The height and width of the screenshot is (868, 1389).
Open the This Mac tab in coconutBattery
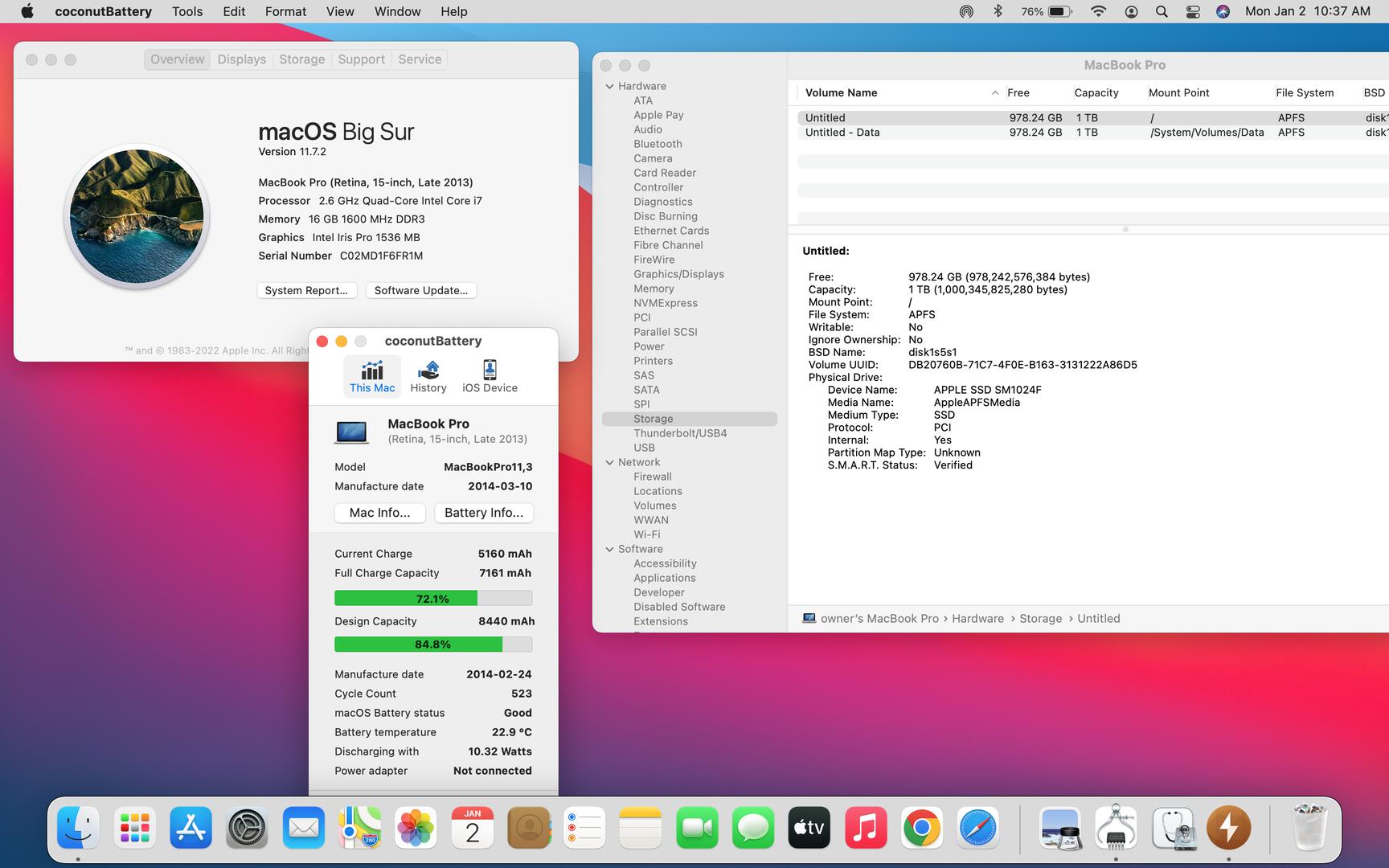click(372, 376)
